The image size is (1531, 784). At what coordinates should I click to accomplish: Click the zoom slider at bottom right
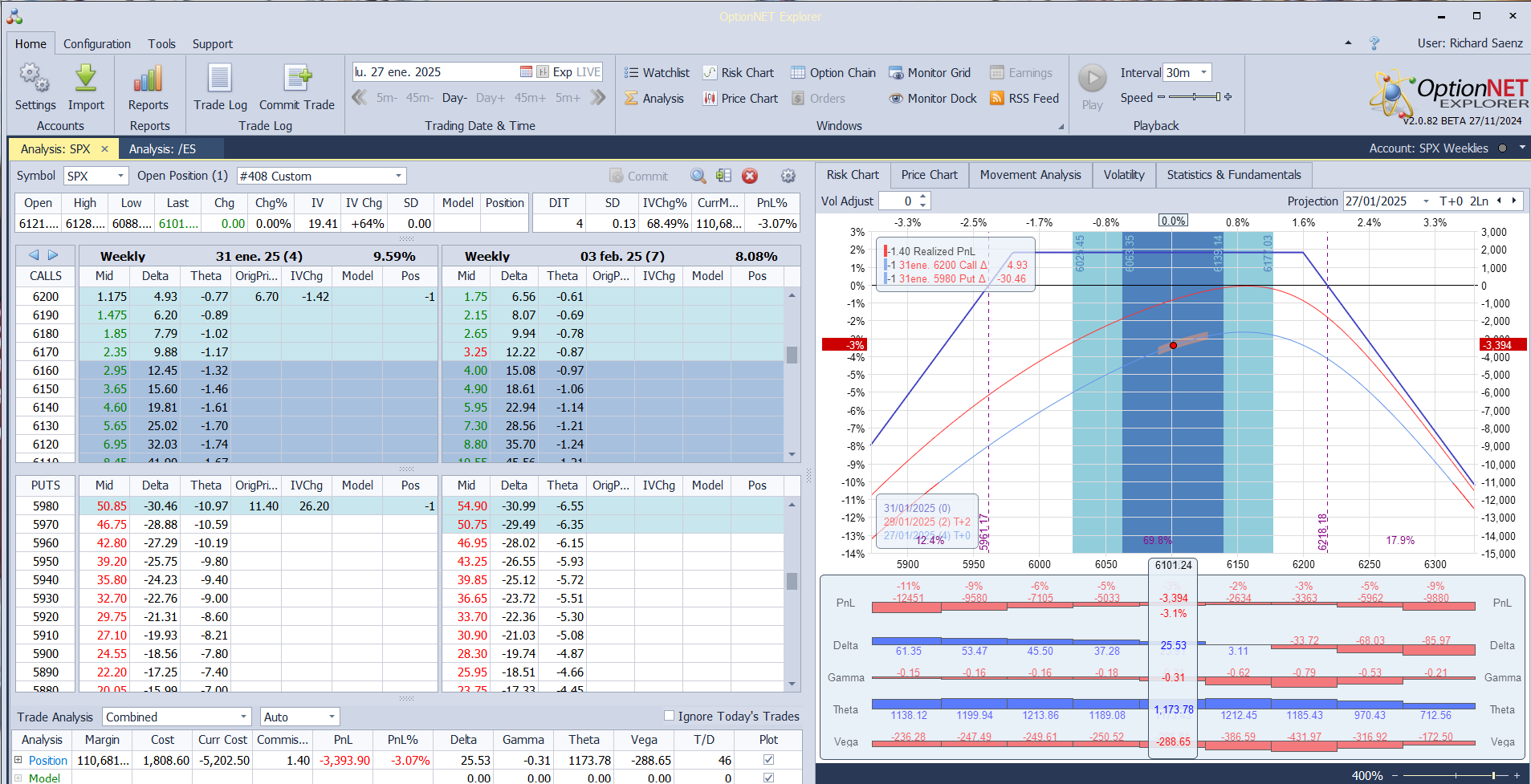[x=1454, y=775]
